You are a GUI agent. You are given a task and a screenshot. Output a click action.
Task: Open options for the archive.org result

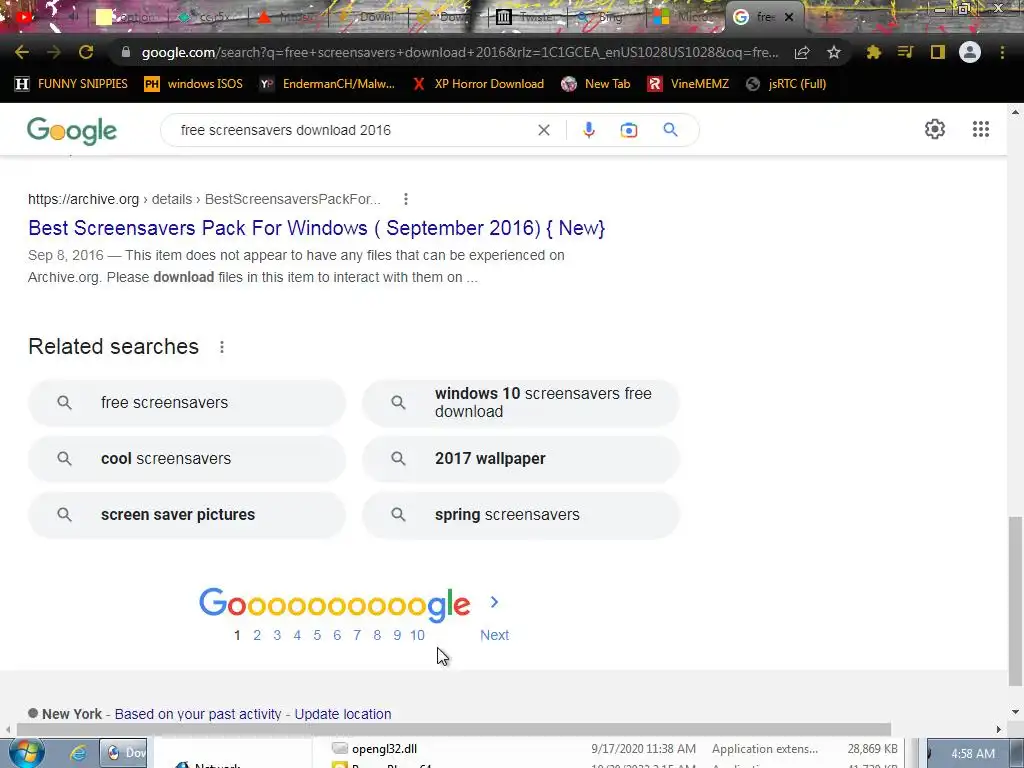pyautogui.click(x=406, y=199)
